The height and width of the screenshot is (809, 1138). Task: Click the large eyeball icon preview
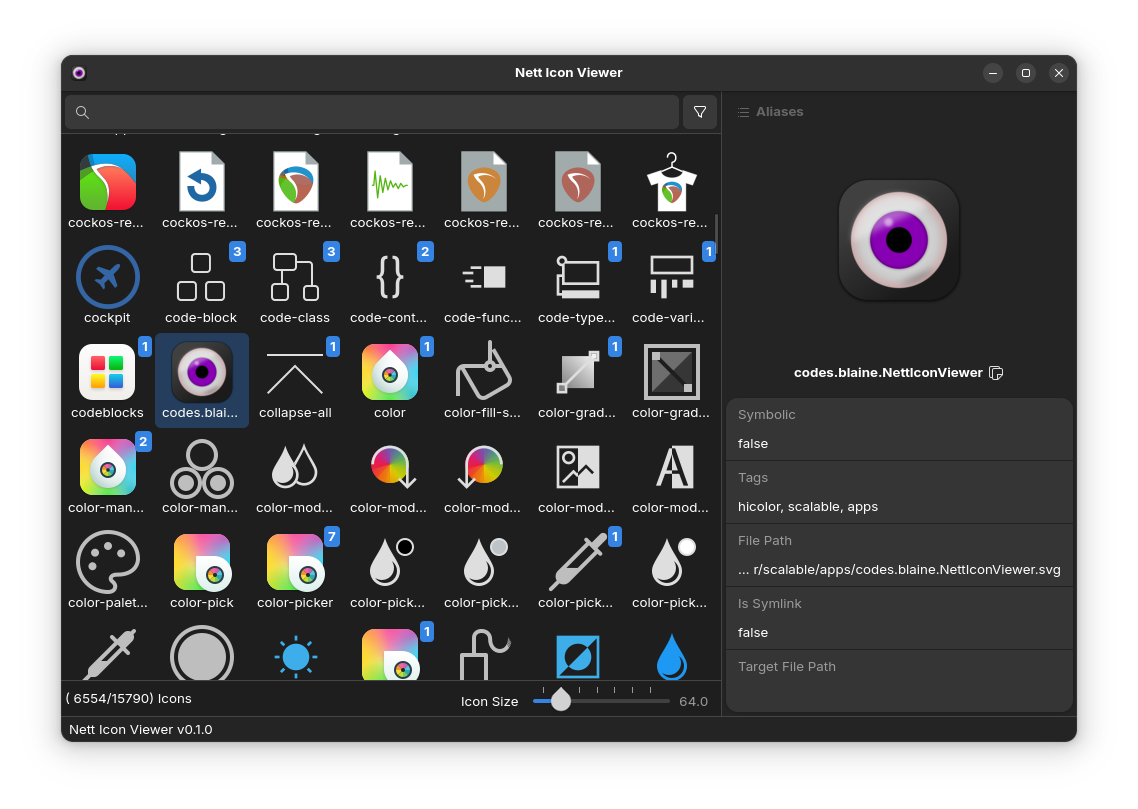(x=898, y=240)
